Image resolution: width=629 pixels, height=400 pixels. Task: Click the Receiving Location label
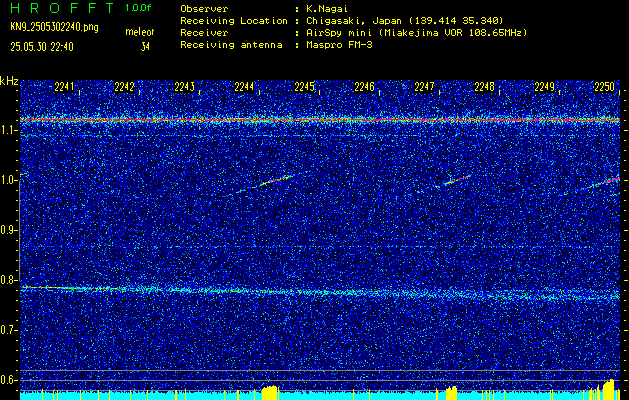coord(234,20)
